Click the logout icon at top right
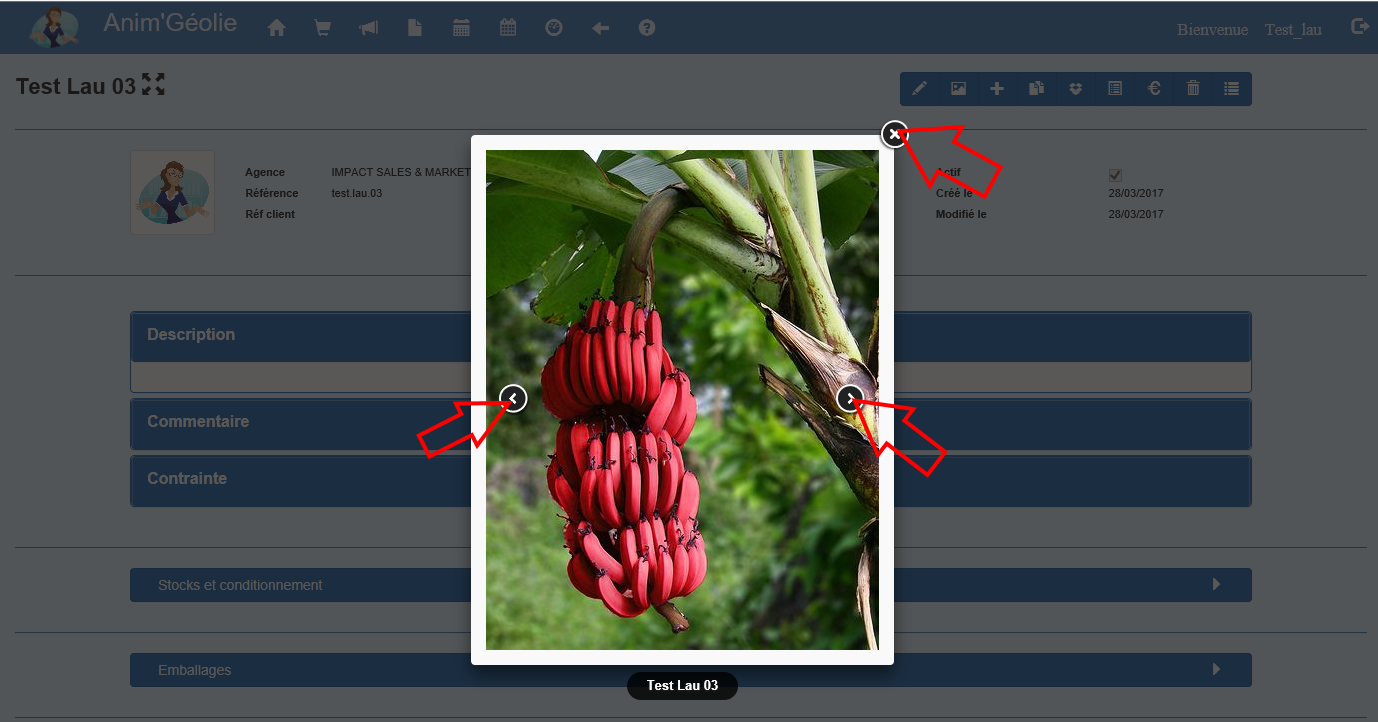The image size is (1378, 722). [x=1358, y=27]
